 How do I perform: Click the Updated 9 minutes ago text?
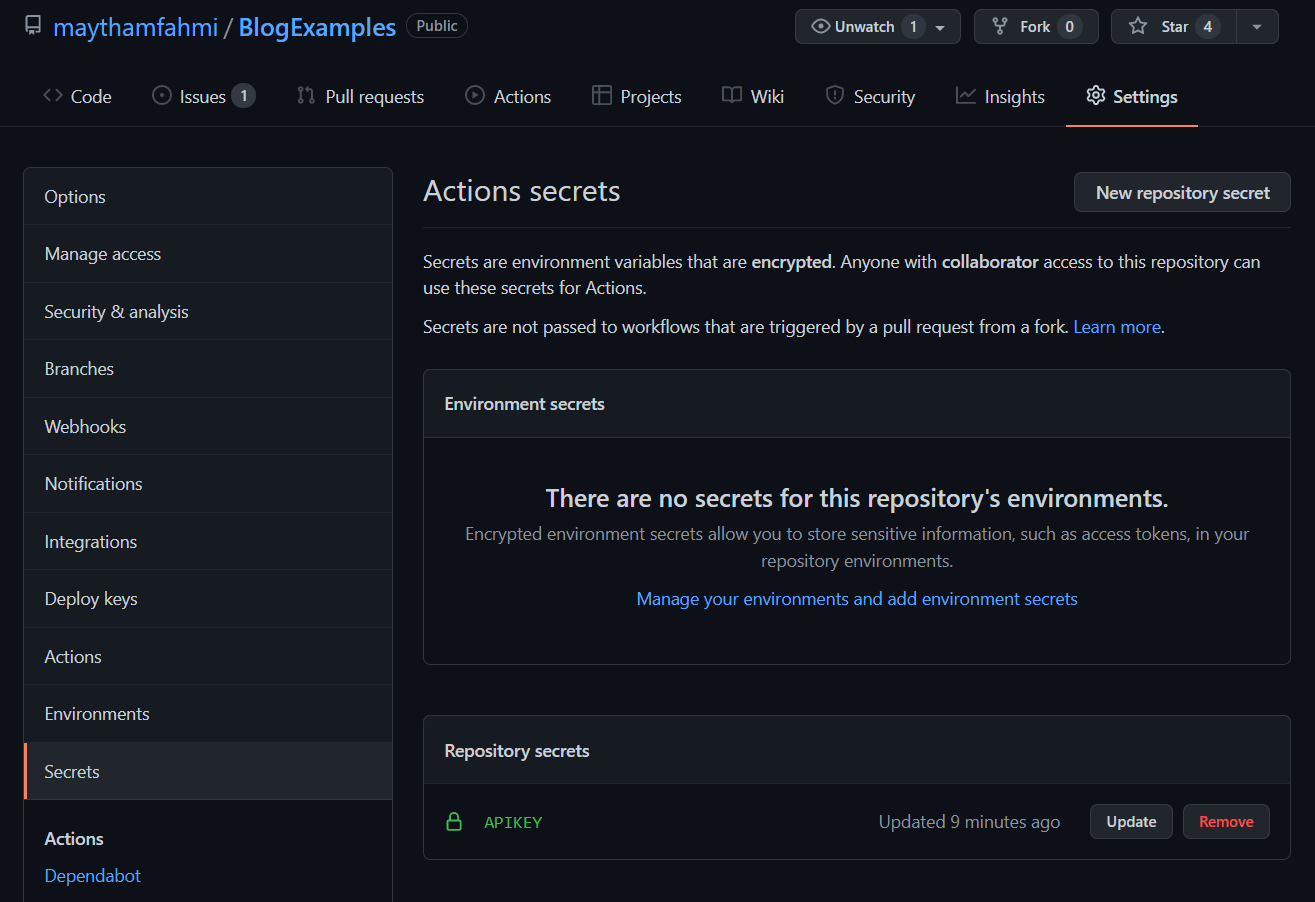[x=969, y=822]
